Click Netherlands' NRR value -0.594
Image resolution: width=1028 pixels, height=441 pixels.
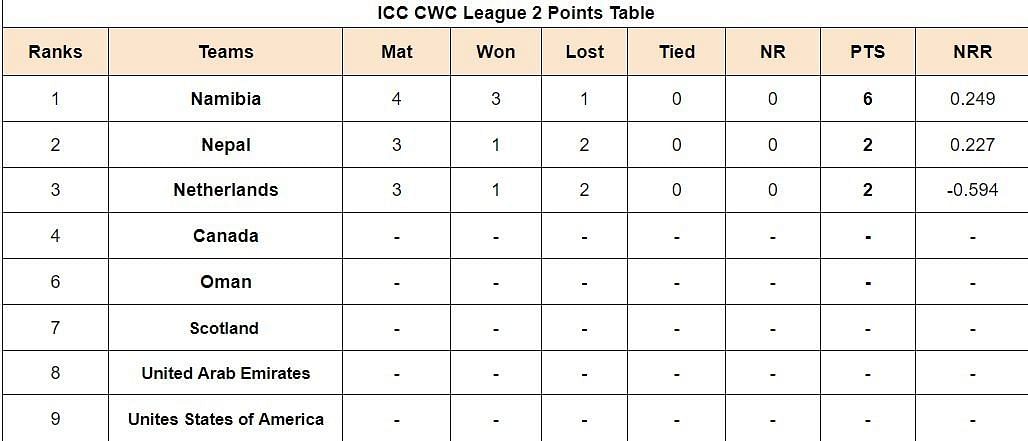tap(972, 190)
